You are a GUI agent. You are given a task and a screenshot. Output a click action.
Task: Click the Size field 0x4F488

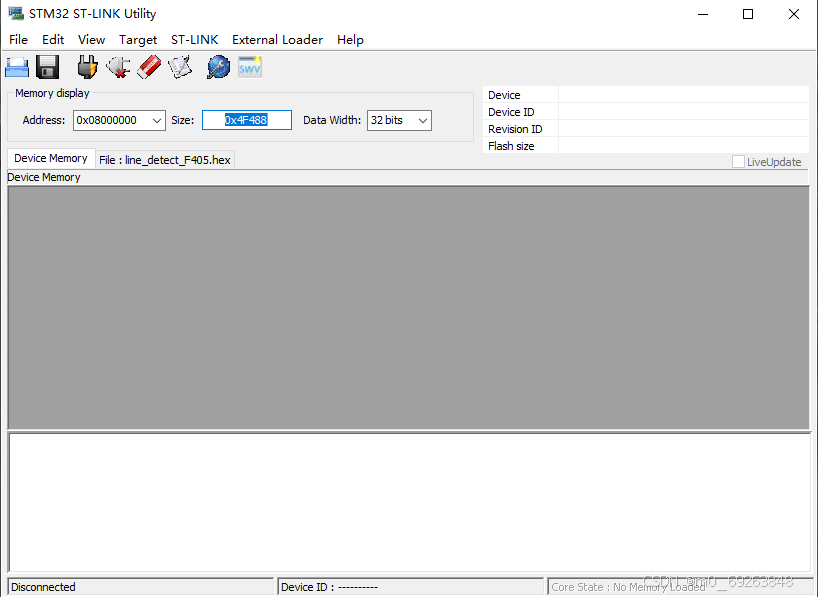[x=247, y=120]
